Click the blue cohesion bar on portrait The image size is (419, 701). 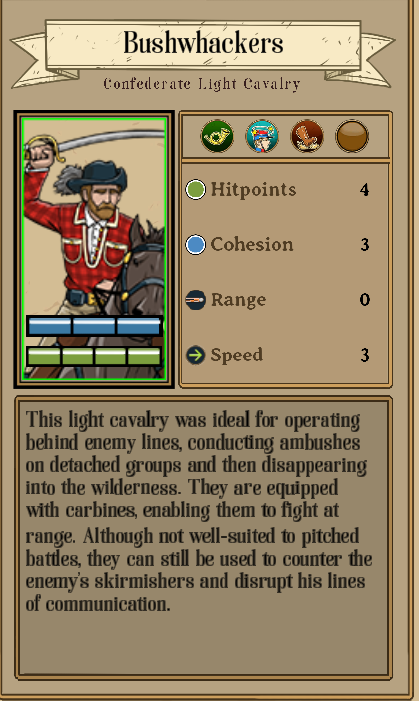pos(94,326)
